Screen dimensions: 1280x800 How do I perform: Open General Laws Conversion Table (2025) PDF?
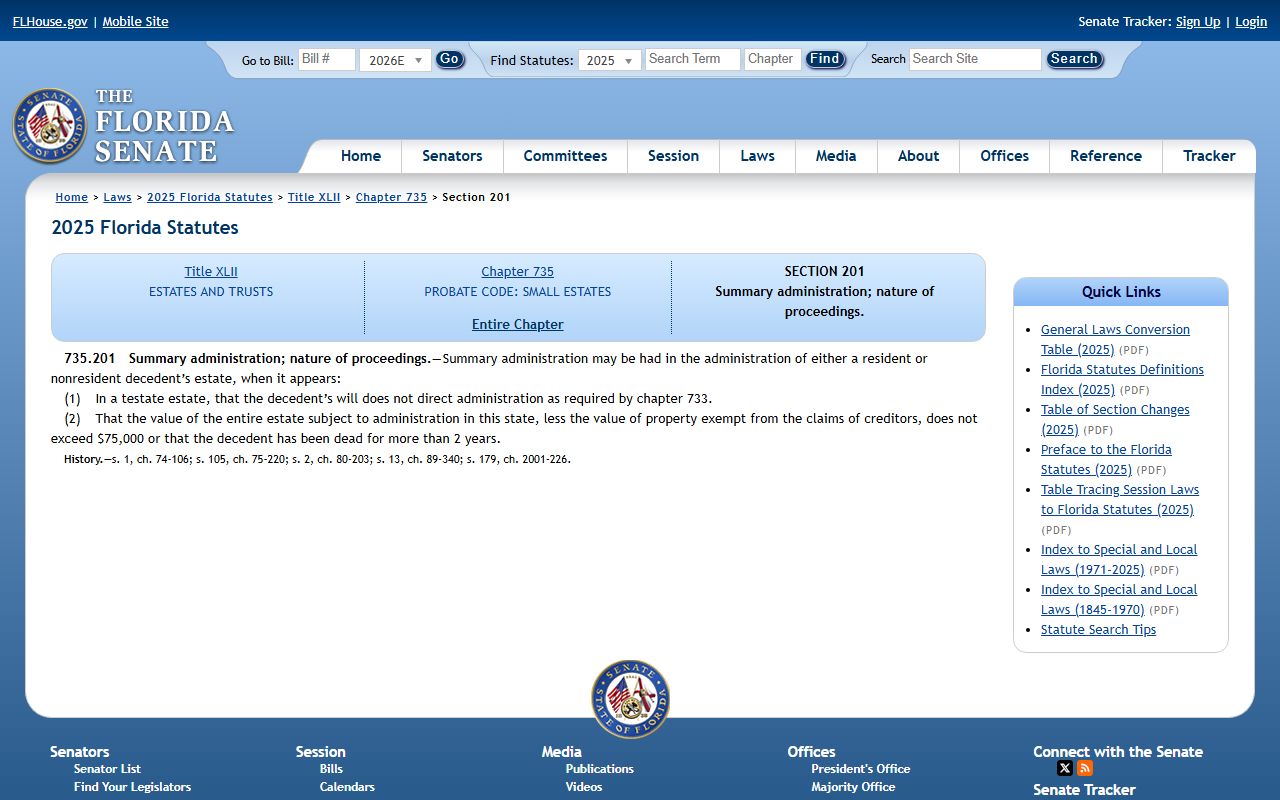coord(1115,339)
